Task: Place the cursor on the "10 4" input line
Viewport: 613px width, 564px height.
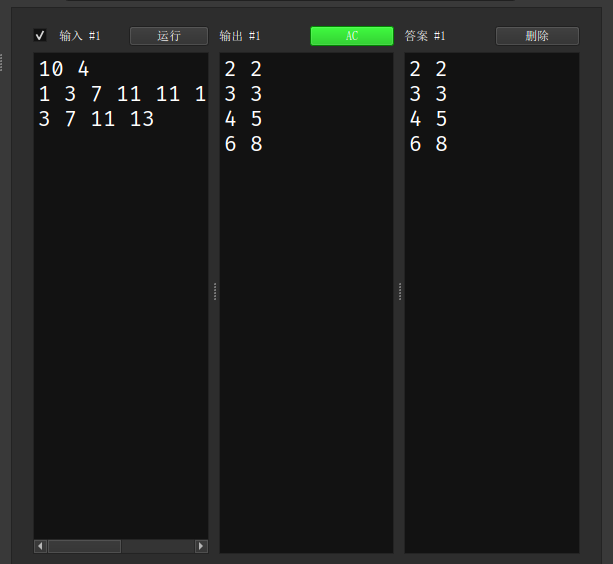Action: (64, 70)
